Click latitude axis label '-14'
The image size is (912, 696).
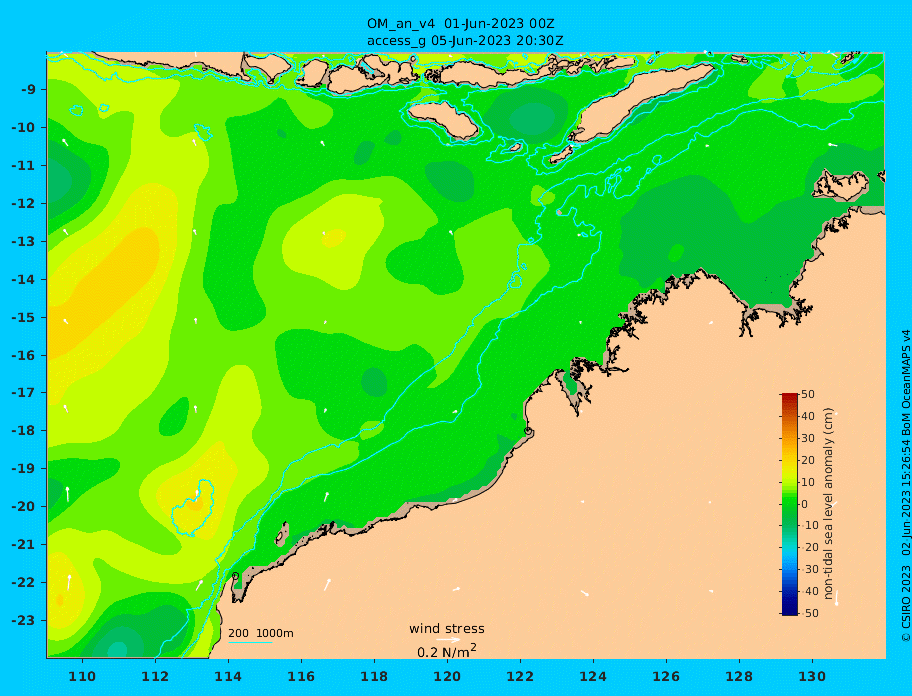pos(23,280)
